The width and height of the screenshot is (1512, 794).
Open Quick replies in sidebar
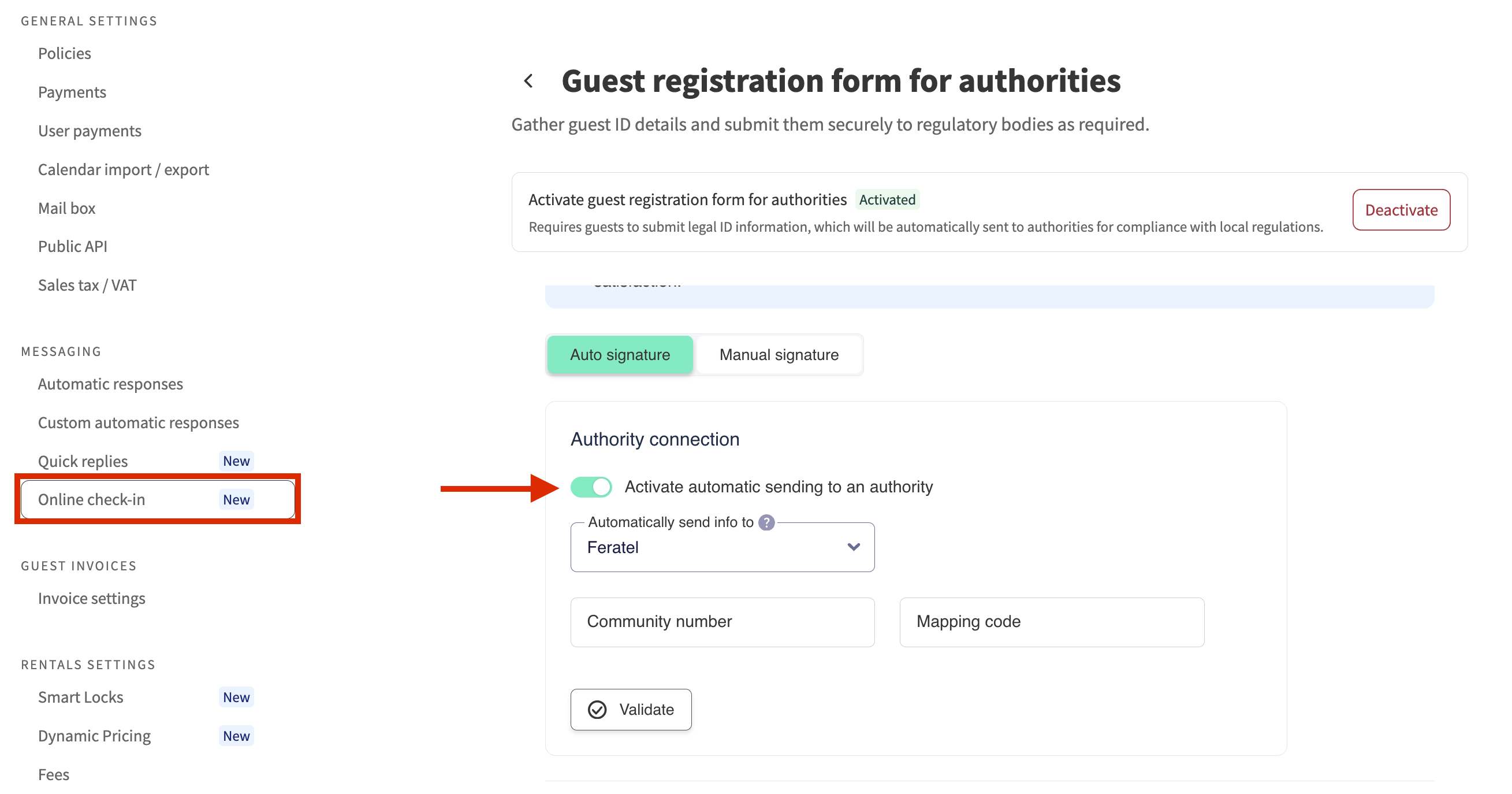[x=83, y=461]
